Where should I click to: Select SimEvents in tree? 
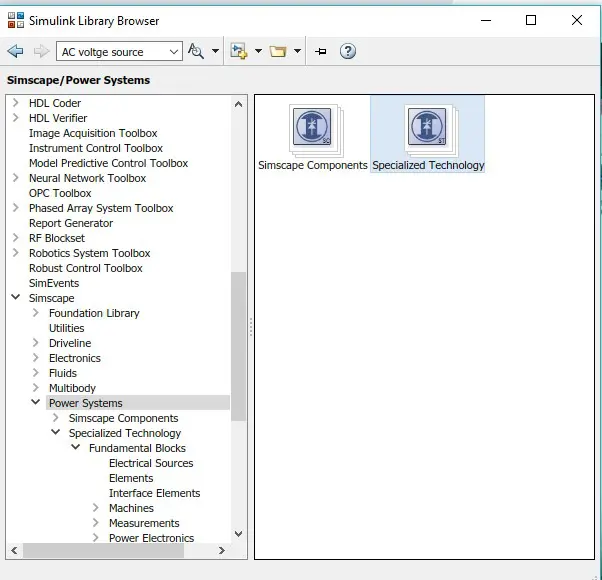click(x=54, y=283)
